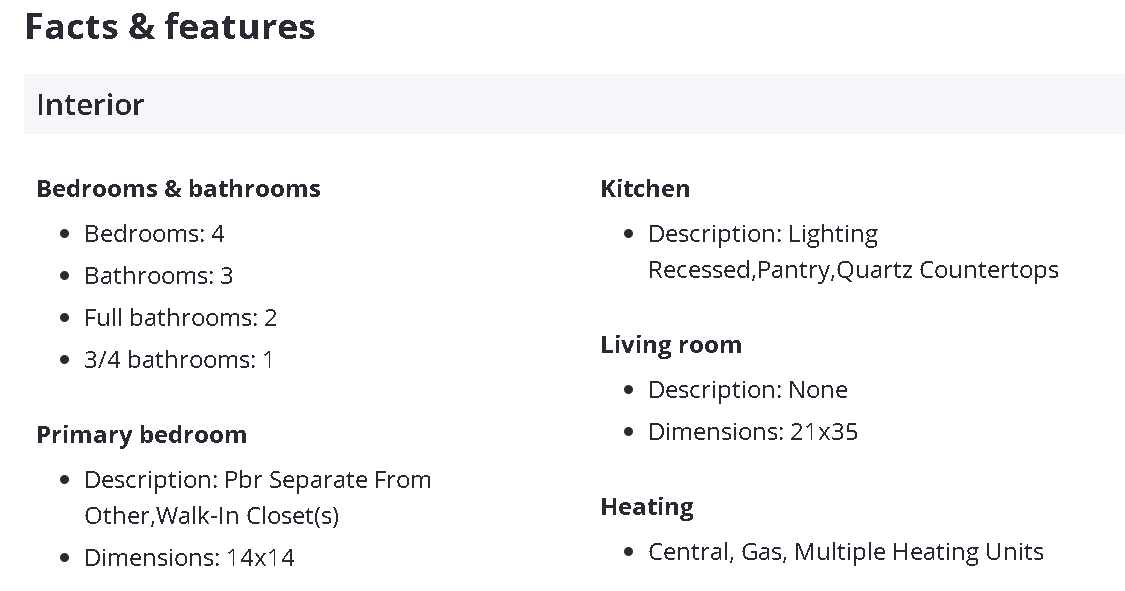Select the "Bedrooms: 4" list item
This screenshot has width=1125, height=591.
154,234
